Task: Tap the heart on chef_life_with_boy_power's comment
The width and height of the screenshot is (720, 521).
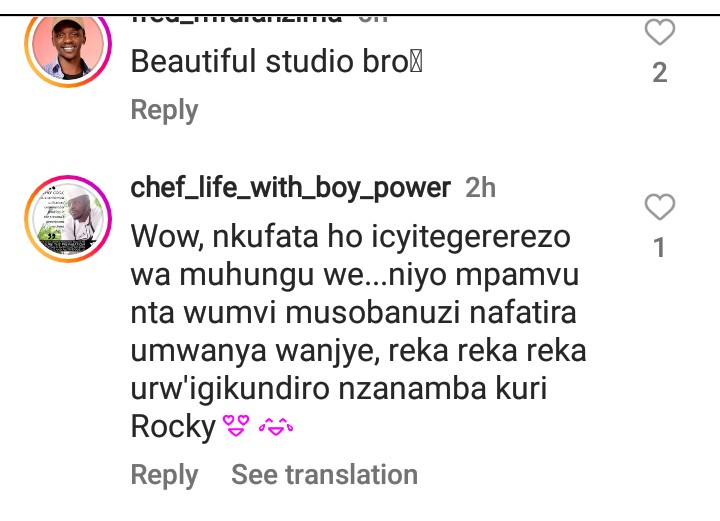Action: point(659,208)
